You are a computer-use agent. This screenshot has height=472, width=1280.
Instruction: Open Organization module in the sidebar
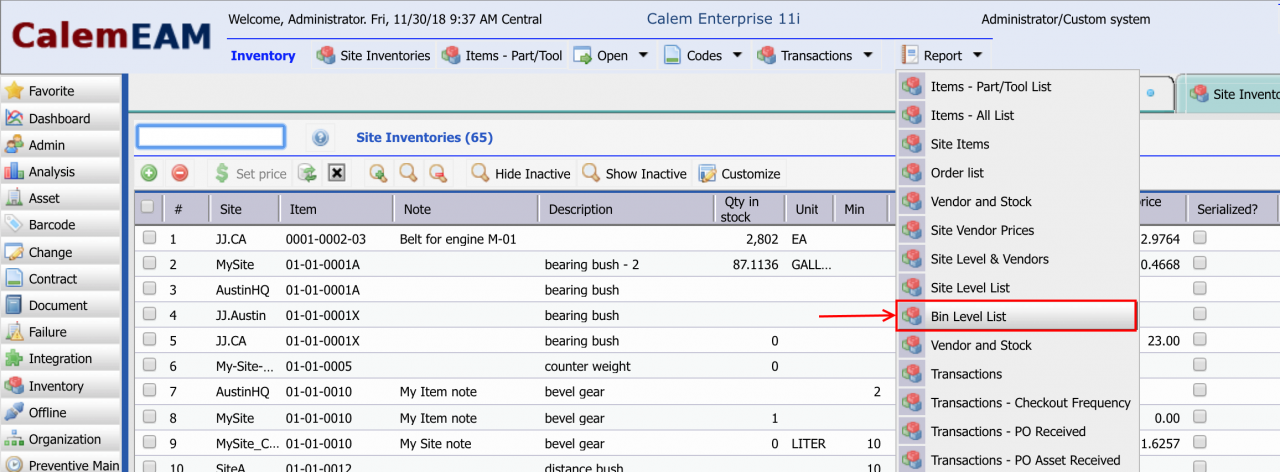click(61, 439)
